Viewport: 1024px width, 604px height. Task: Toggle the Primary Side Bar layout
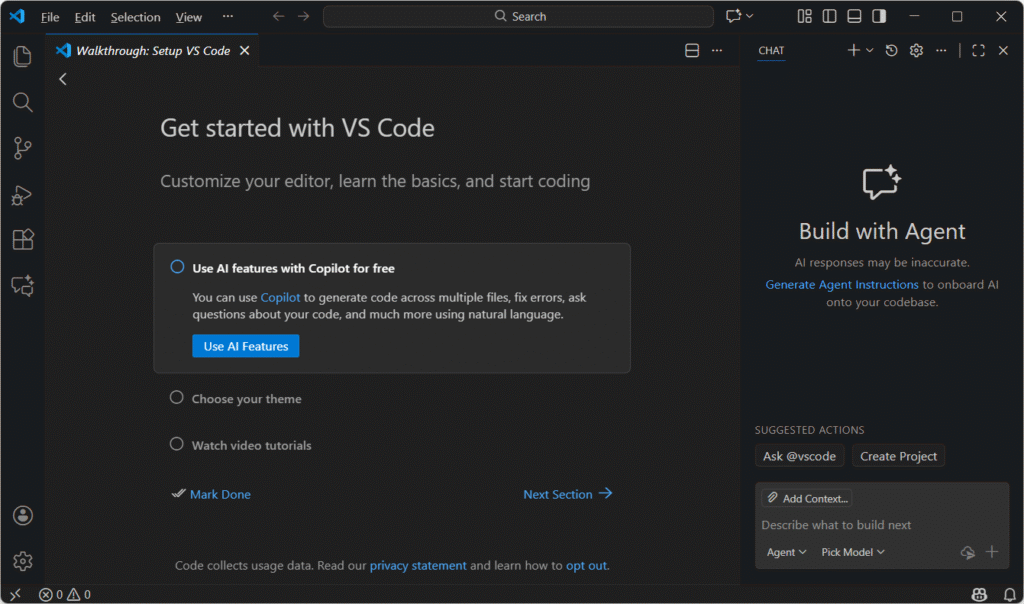coord(829,16)
